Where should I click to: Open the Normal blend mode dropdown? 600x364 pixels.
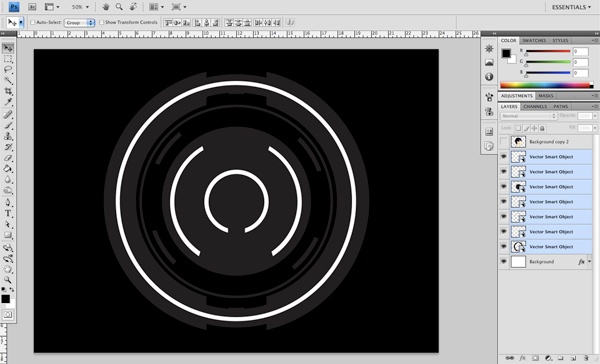pyautogui.click(x=528, y=116)
